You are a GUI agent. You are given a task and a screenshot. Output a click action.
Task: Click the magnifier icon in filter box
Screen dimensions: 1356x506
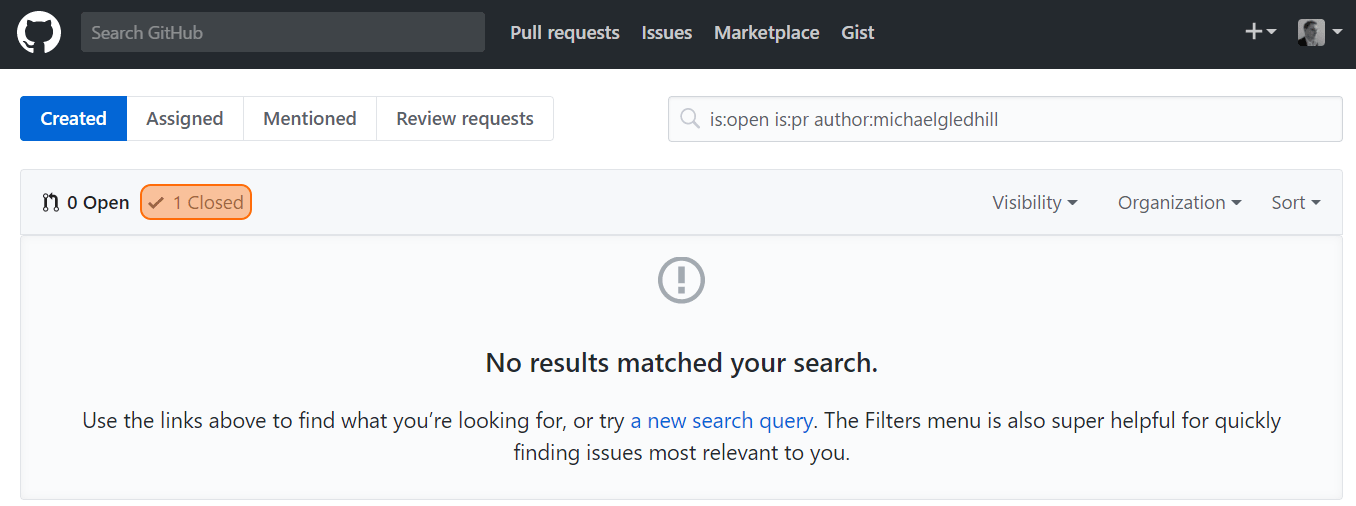(689, 119)
